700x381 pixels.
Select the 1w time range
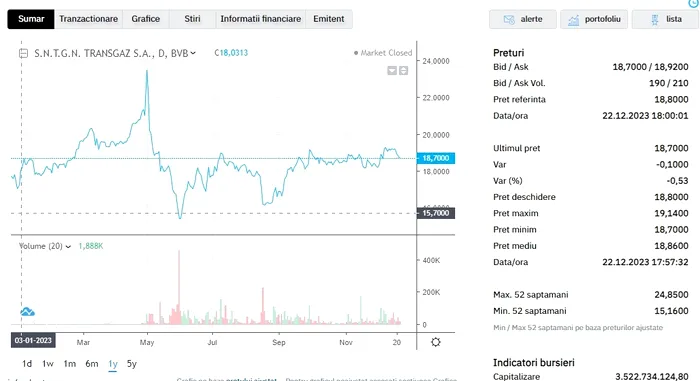coord(48,364)
